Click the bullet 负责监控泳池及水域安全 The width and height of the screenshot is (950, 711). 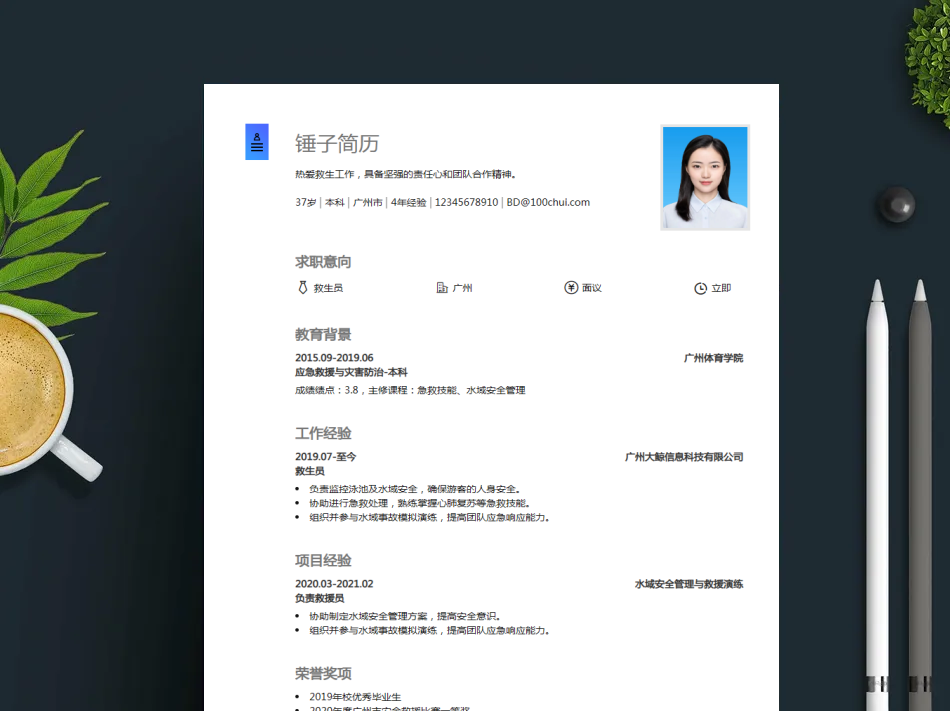(x=415, y=489)
